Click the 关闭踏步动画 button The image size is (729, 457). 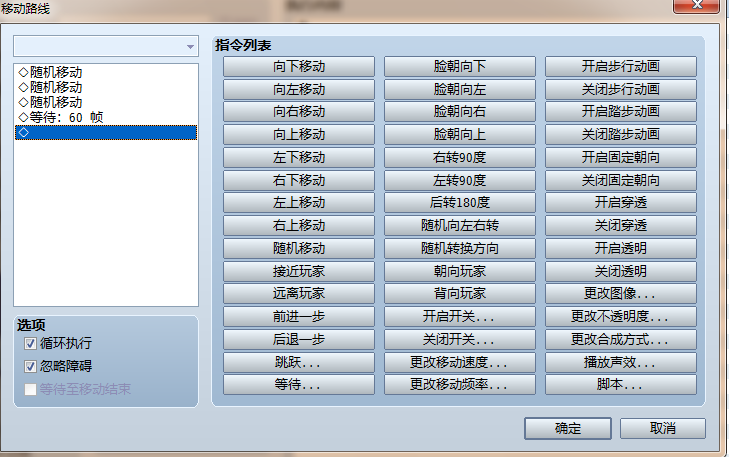(x=621, y=134)
